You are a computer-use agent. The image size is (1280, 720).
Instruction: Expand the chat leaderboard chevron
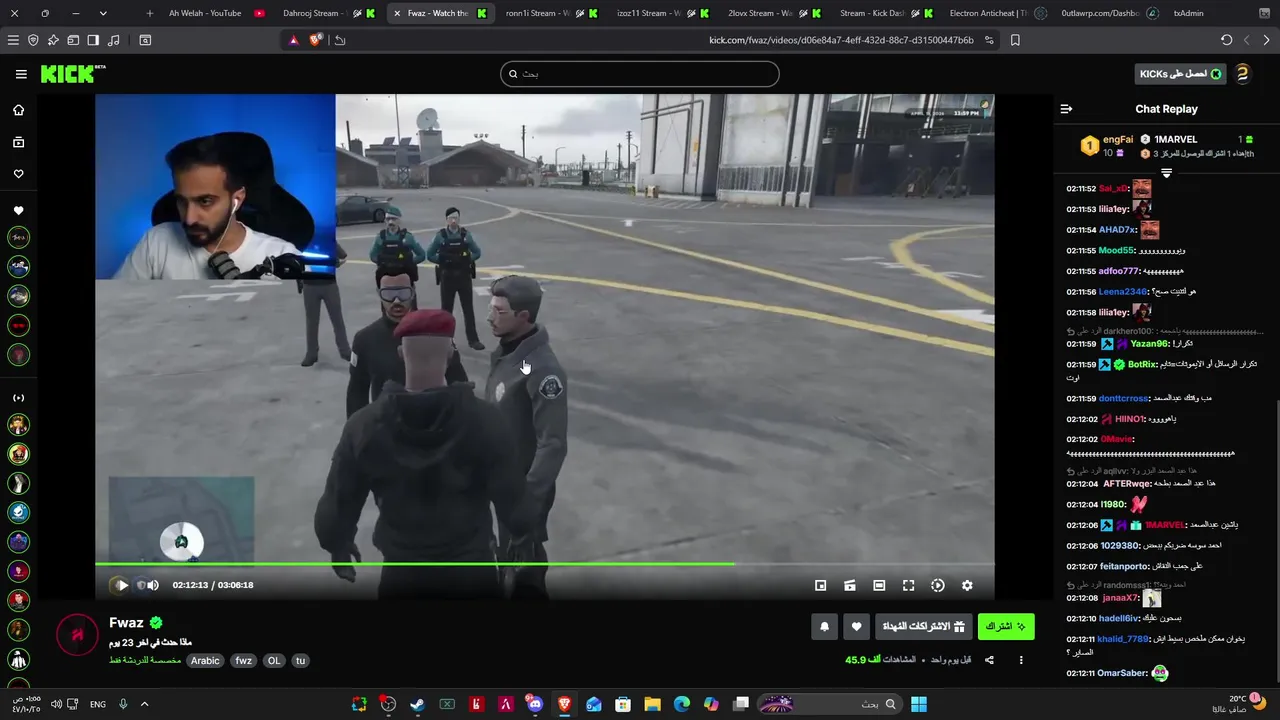click(1166, 173)
